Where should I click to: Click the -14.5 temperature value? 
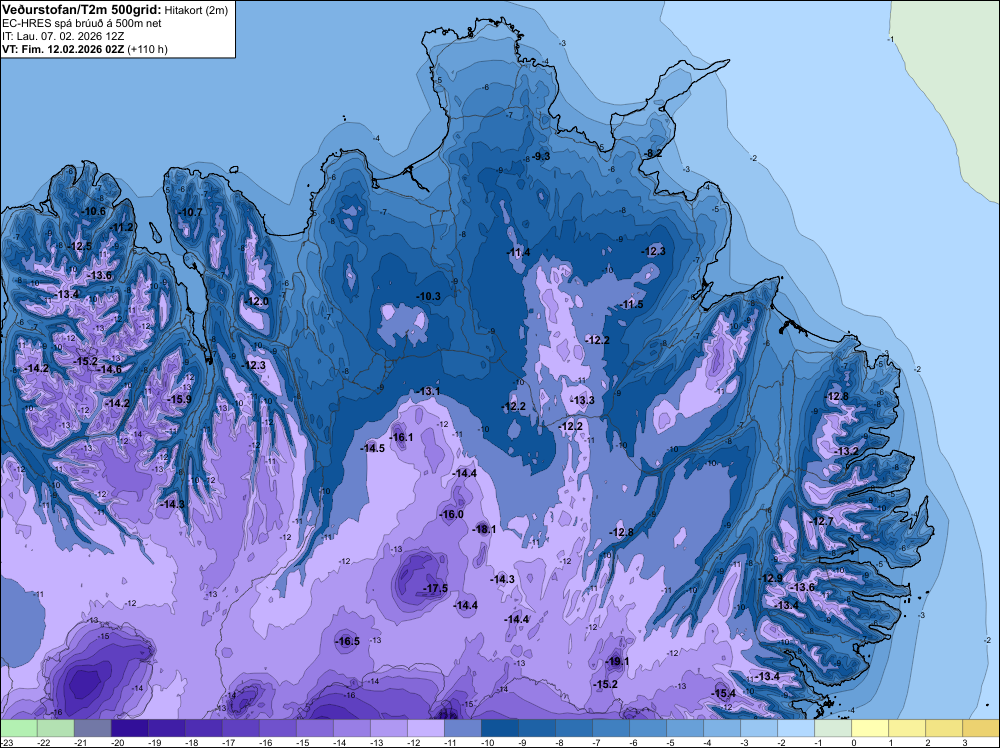[372, 448]
